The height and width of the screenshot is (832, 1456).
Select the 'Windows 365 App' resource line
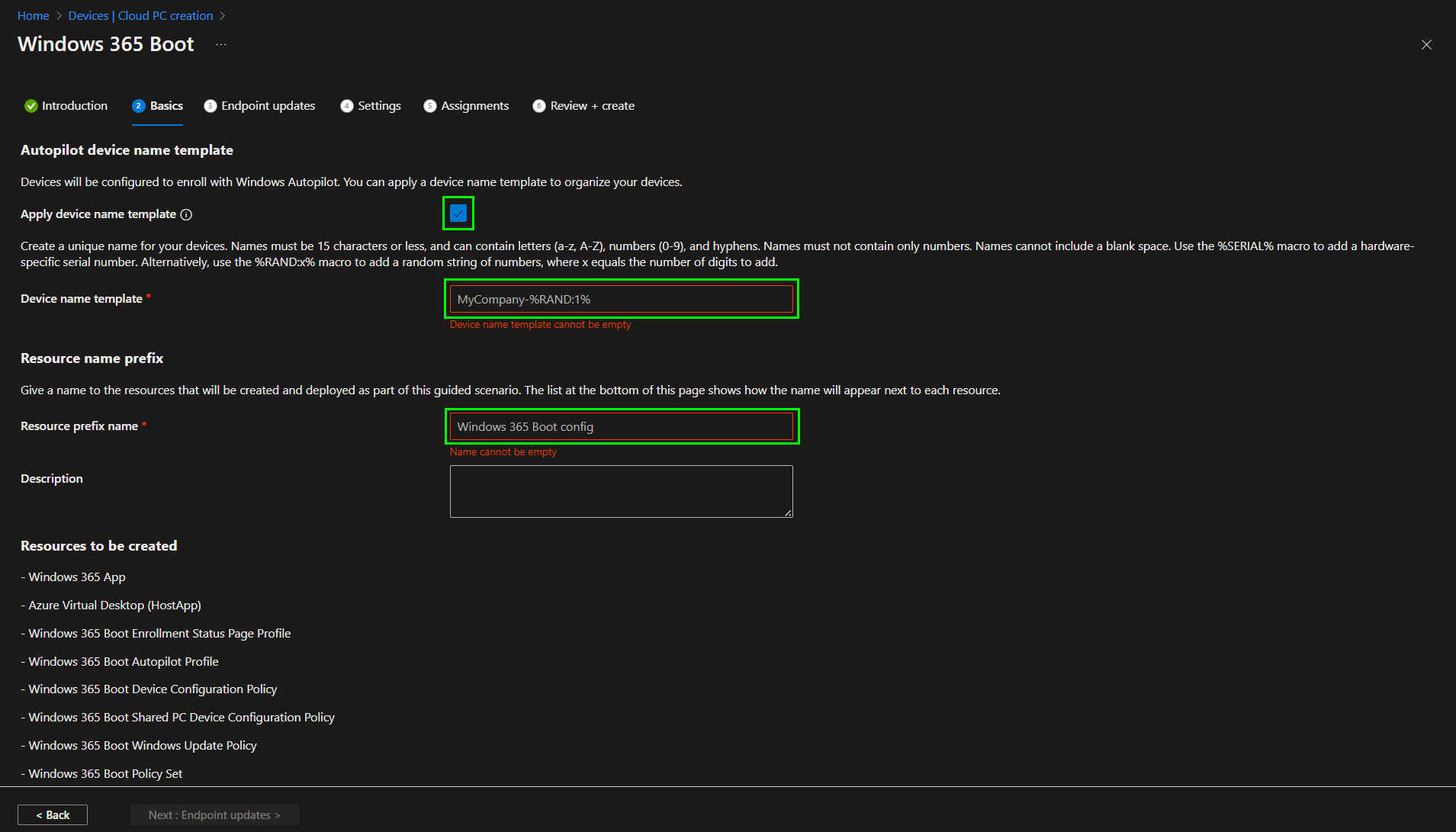[x=73, y=577]
